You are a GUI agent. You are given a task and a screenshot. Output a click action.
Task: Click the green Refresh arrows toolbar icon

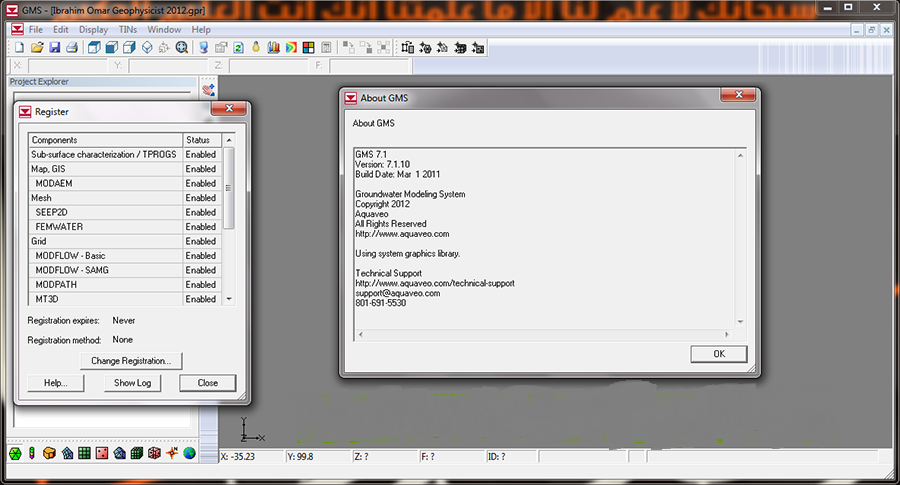pyautogui.click(x=238, y=48)
